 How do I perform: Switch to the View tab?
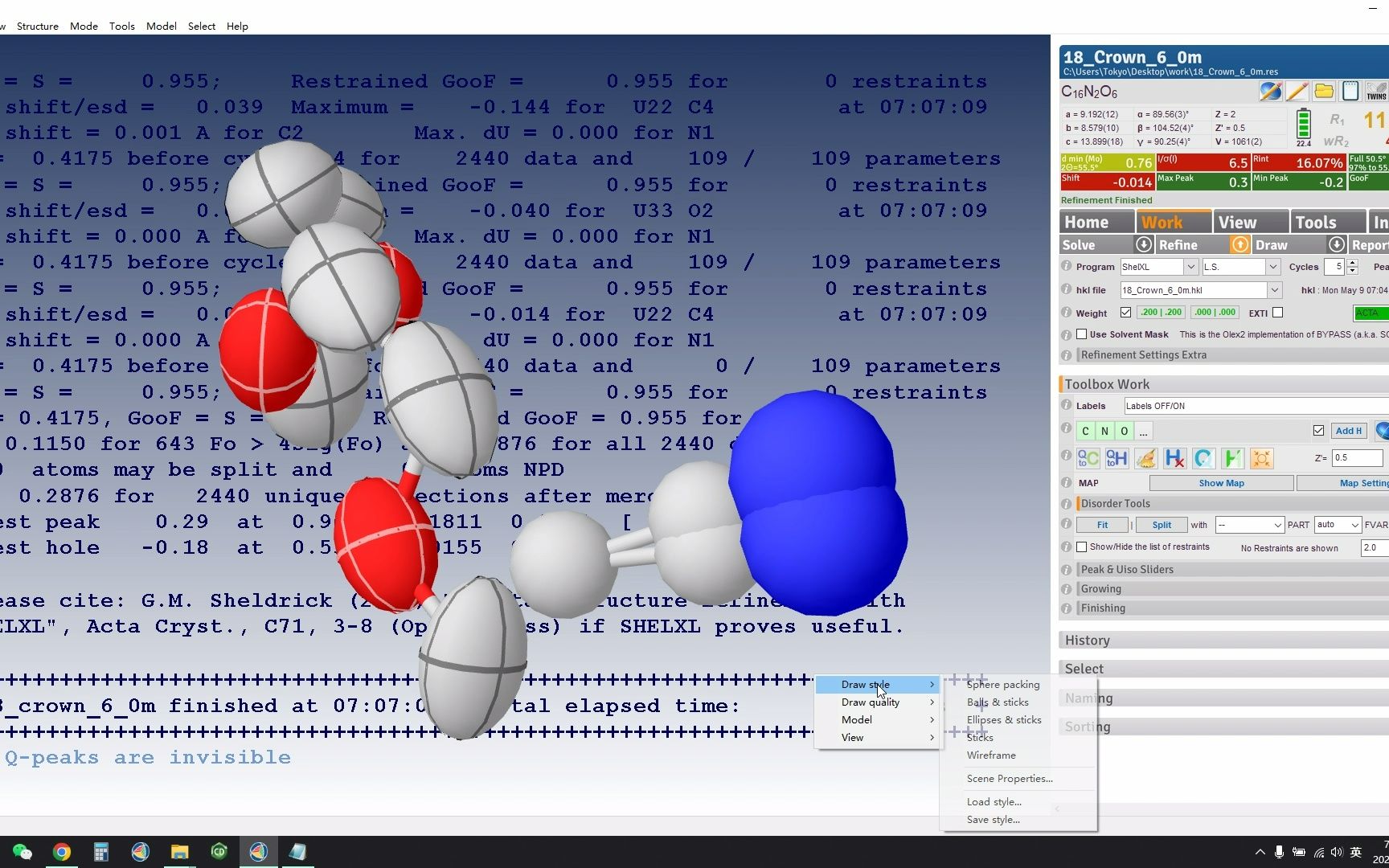(x=1237, y=223)
